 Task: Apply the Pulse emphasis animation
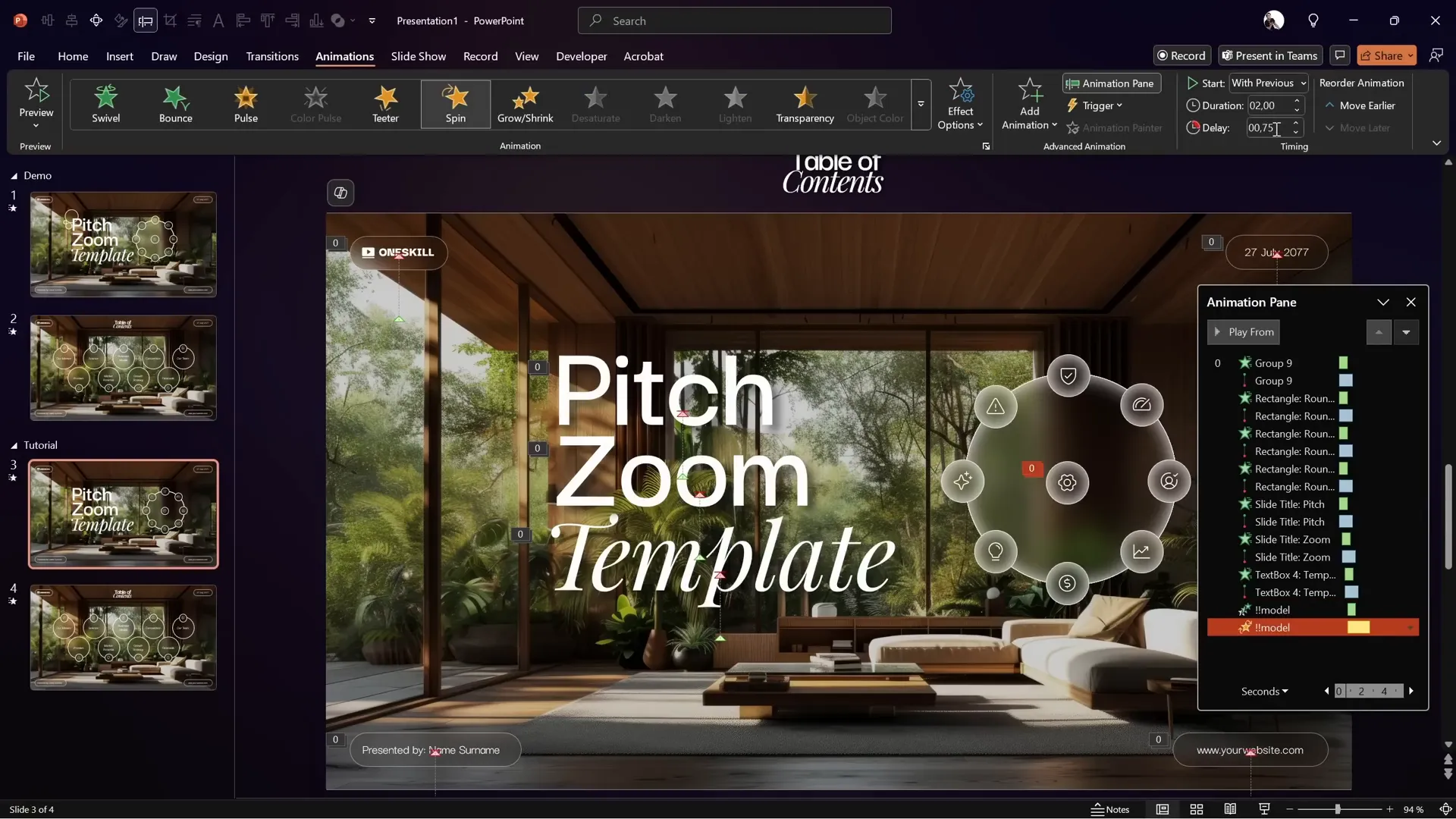tap(246, 104)
